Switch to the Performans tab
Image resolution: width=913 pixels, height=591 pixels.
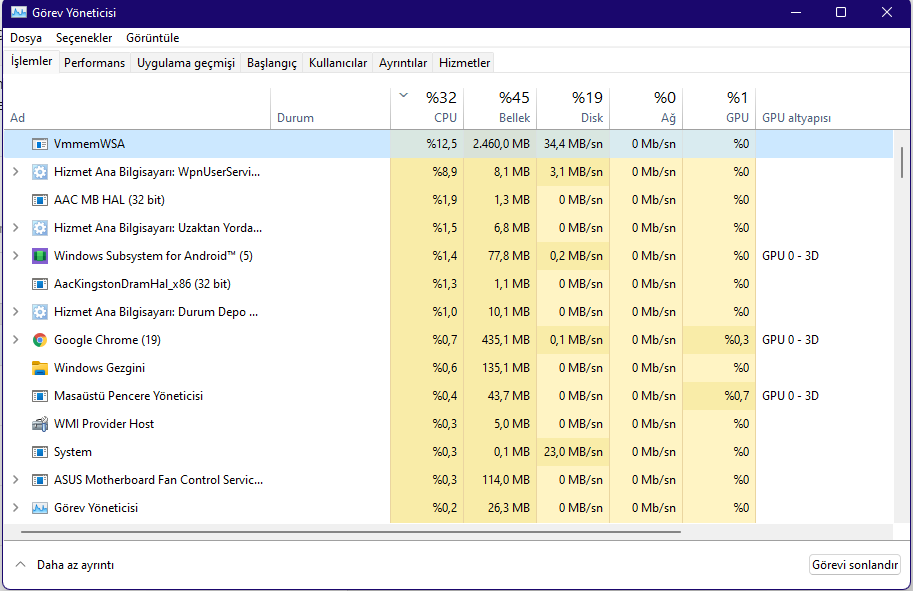(x=94, y=62)
